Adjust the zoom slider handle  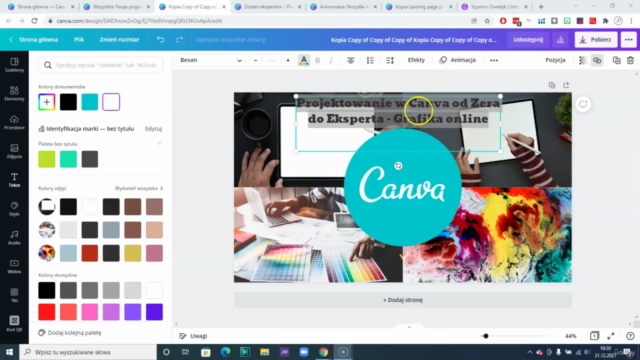click(486, 336)
